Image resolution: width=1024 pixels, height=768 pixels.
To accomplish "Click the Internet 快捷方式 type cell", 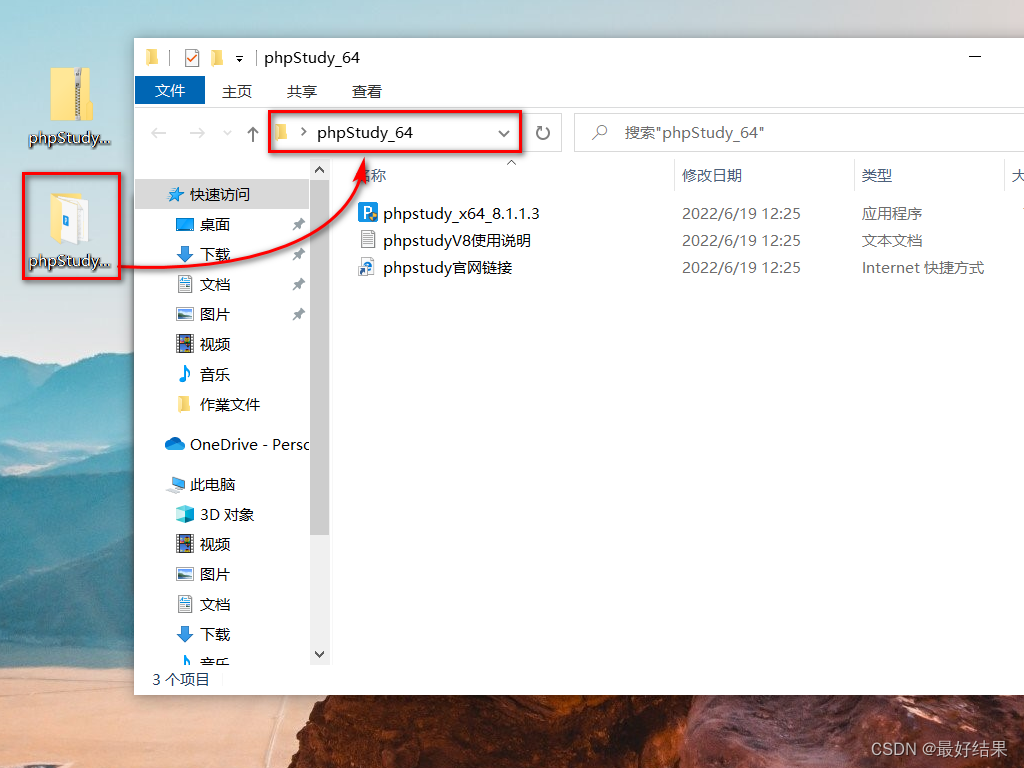I will pos(923,268).
